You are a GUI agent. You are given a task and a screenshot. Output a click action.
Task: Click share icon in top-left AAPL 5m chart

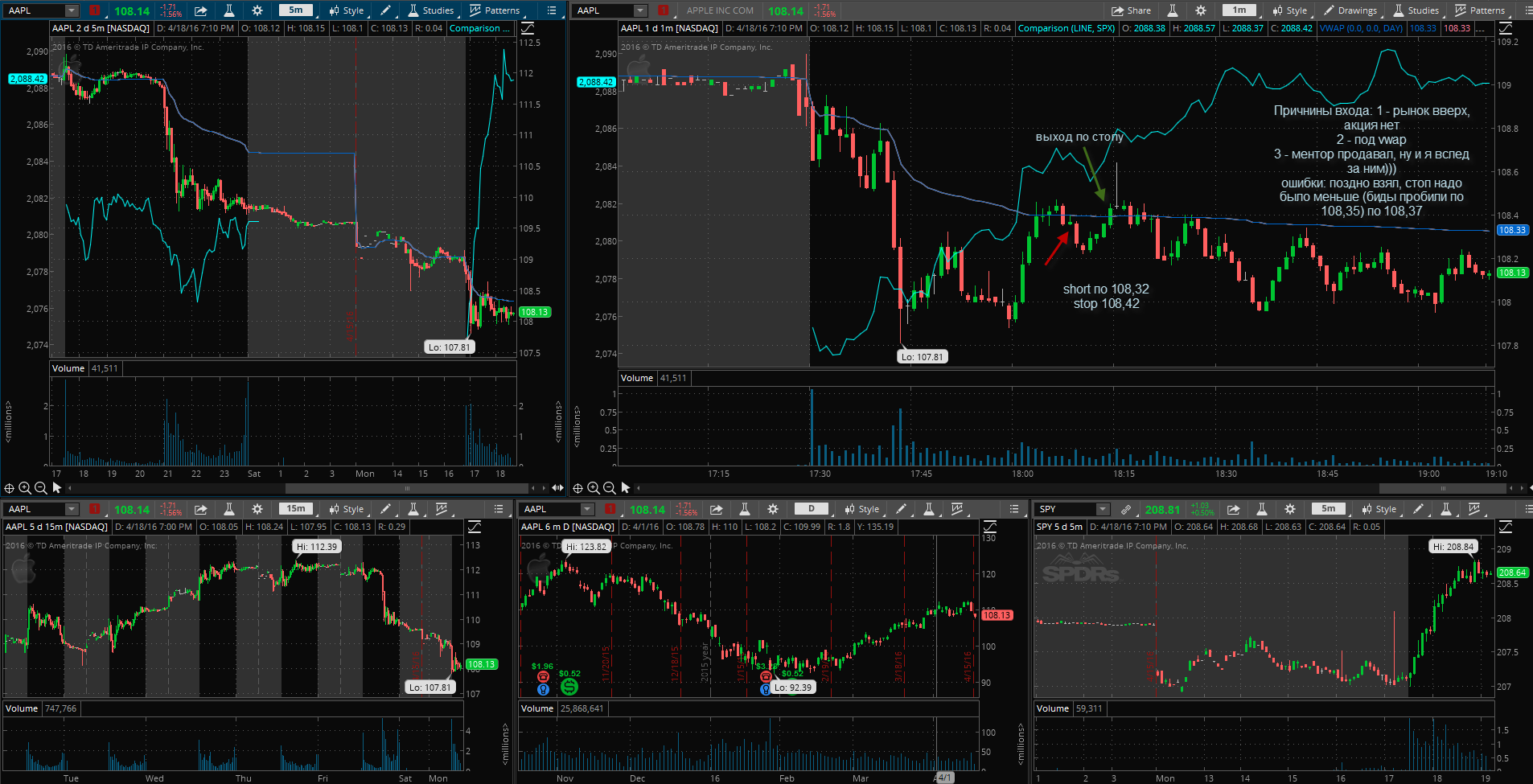point(201,10)
